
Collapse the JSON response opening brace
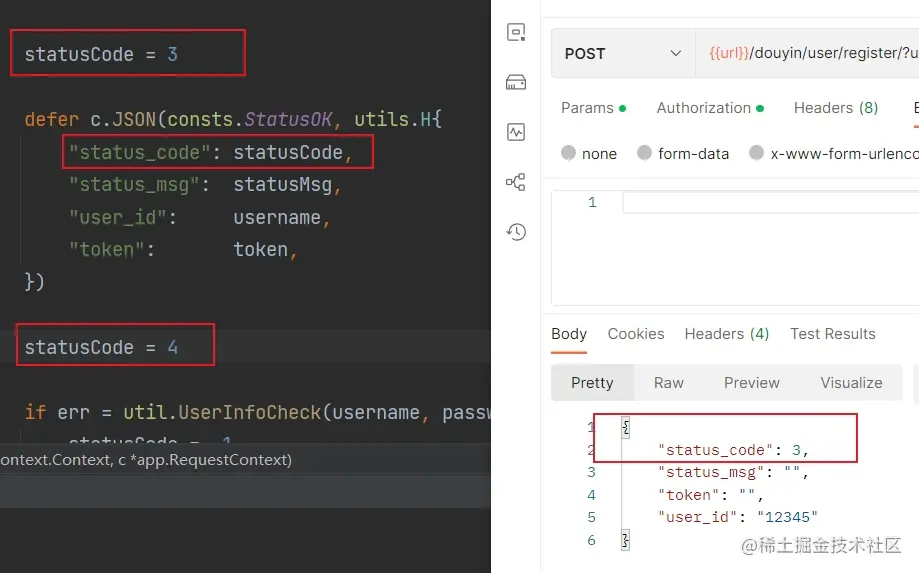click(625, 428)
